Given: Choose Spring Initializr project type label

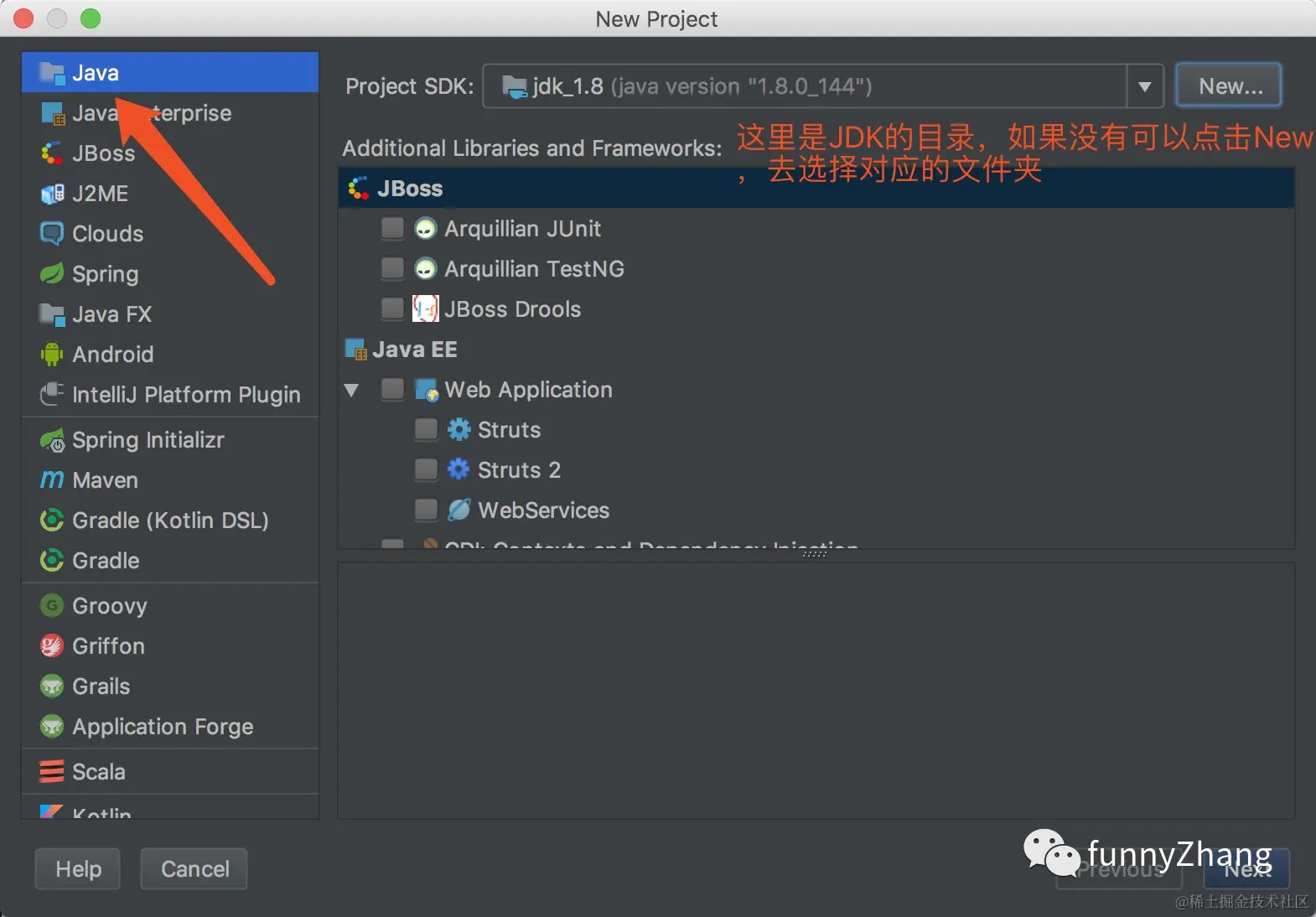Looking at the screenshot, I should pyautogui.click(x=148, y=440).
